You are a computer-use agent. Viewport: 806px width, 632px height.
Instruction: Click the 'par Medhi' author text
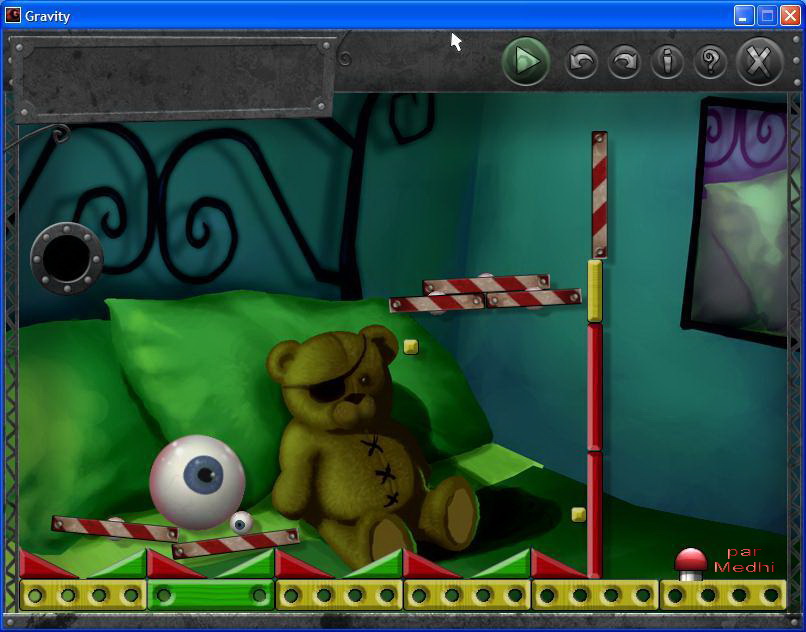pyautogui.click(x=744, y=560)
